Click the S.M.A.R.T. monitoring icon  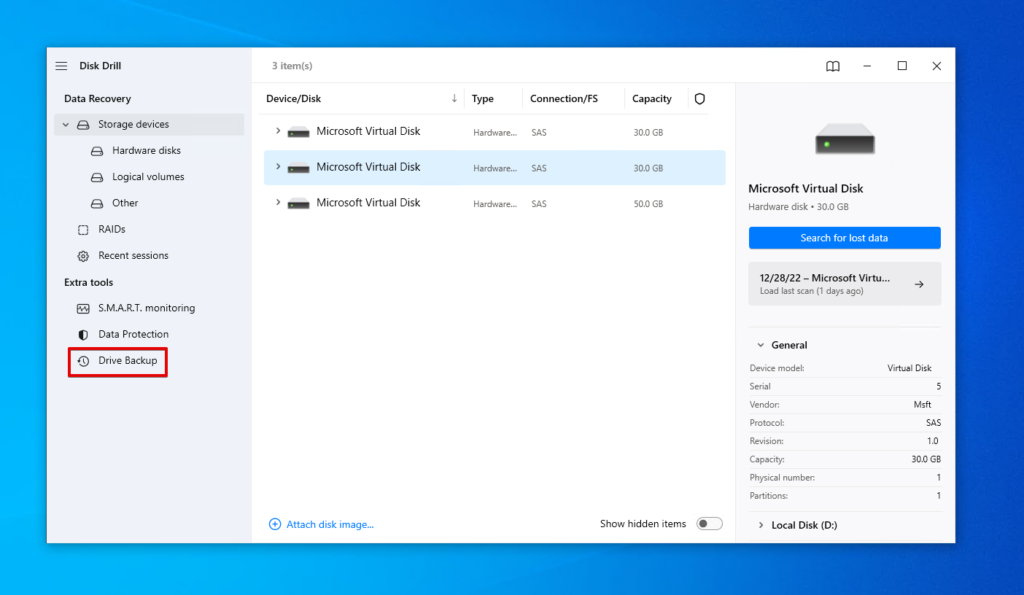pos(83,308)
